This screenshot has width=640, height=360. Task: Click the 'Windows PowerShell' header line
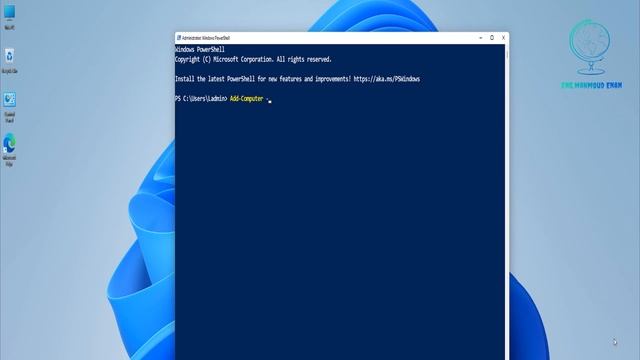point(200,49)
